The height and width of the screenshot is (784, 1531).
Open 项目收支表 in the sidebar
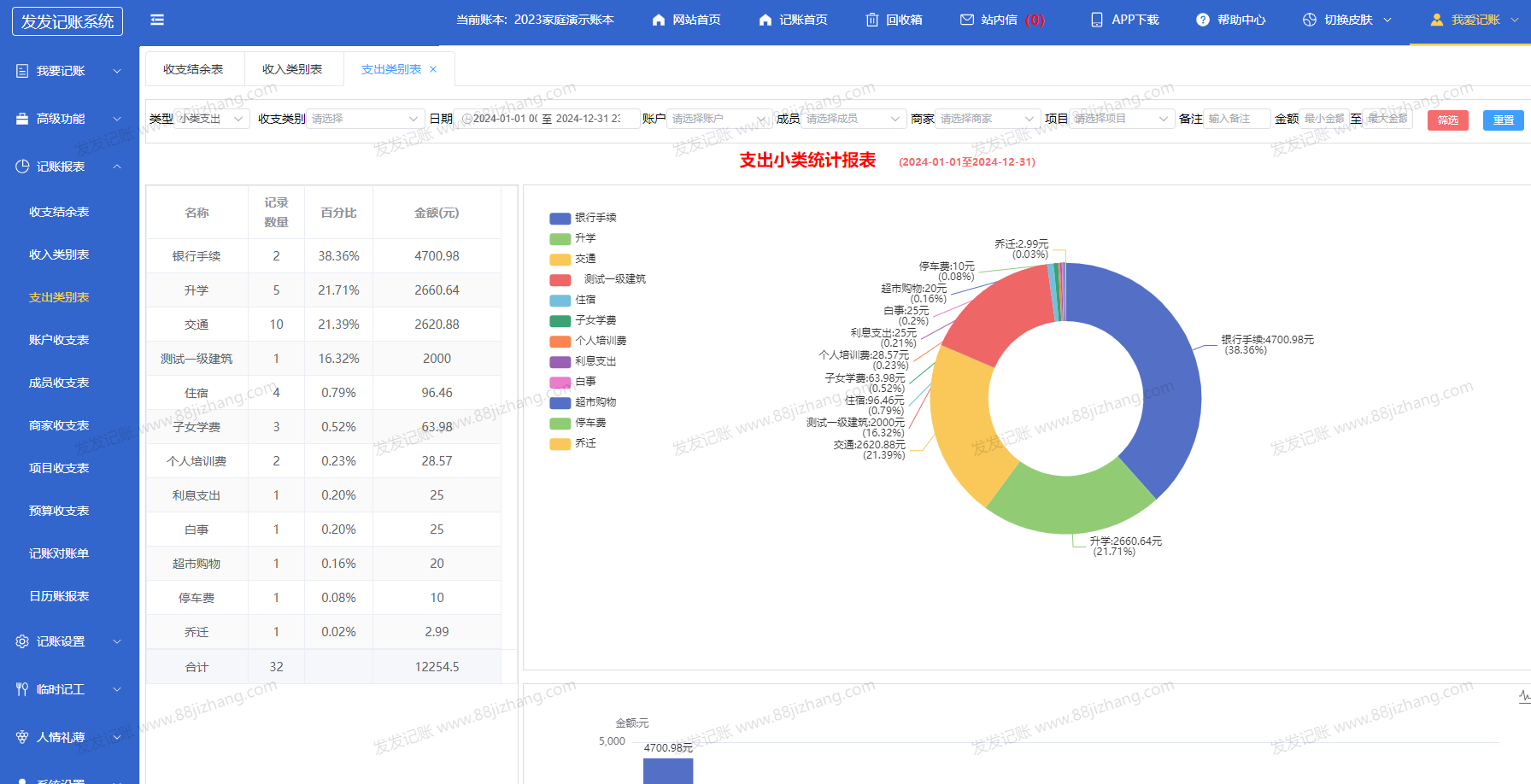tap(59, 468)
